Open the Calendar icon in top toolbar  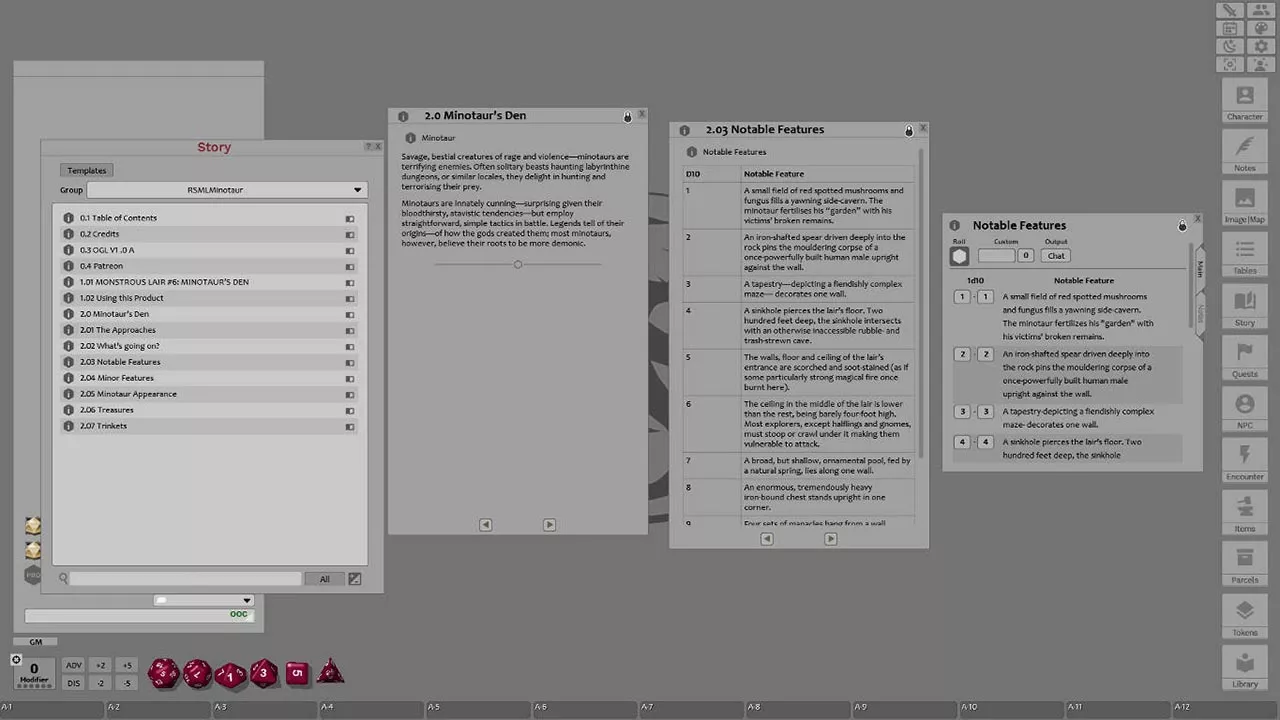[x=1230, y=28]
